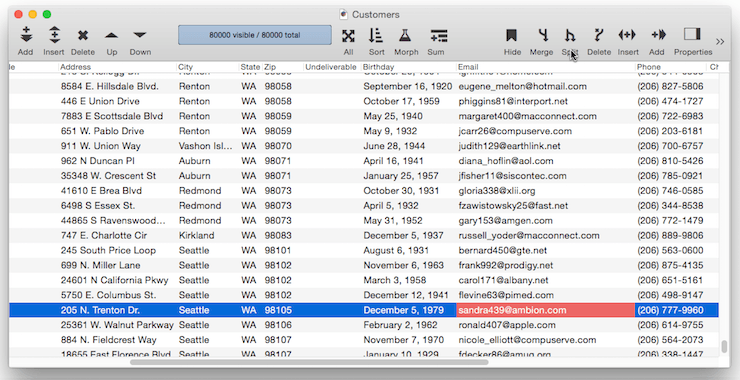Click city cell Vashon Isl...

point(206,146)
